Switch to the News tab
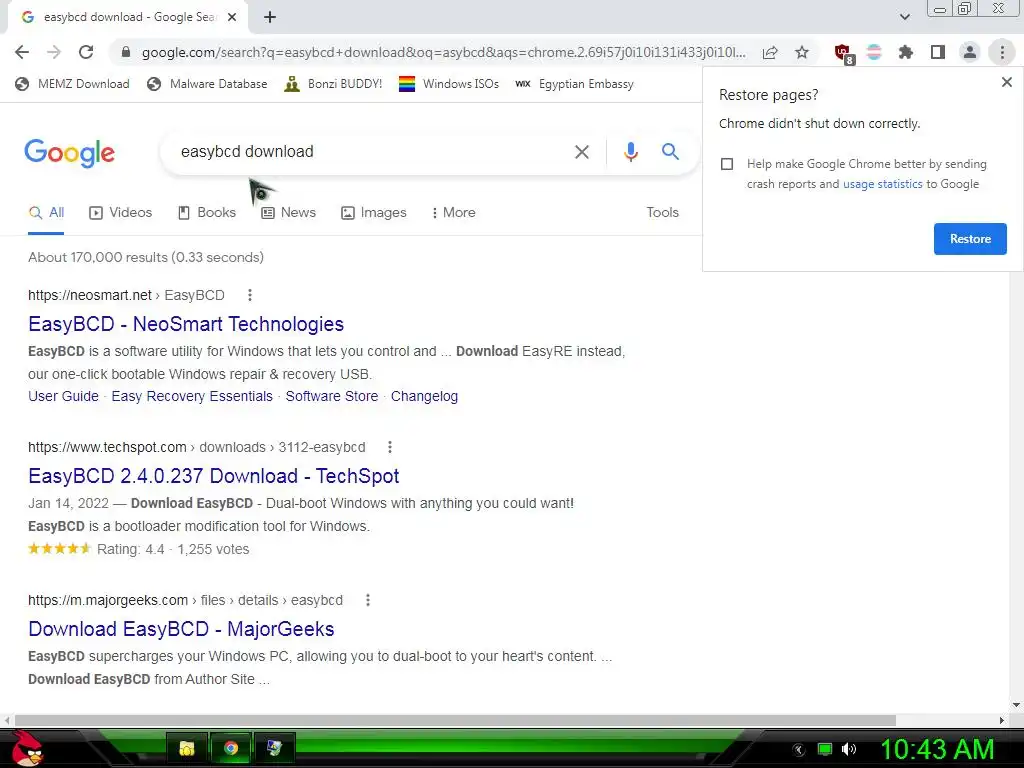Screen dimensions: 1024x768 (x=288, y=213)
